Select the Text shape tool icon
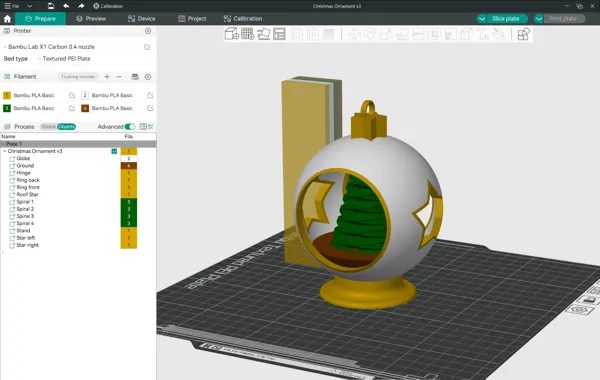Viewport: 600px width, 380px height. (483, 34)
